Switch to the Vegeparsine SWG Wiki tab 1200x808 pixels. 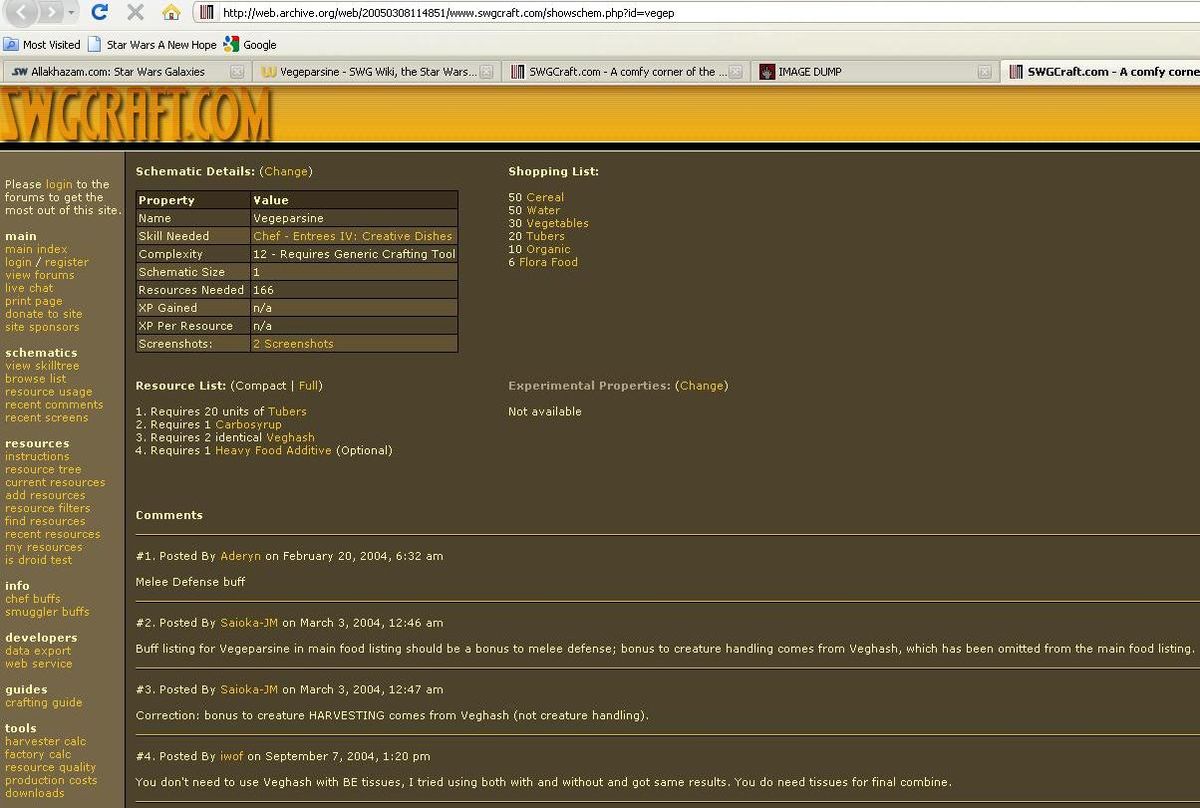coord(368,72)
